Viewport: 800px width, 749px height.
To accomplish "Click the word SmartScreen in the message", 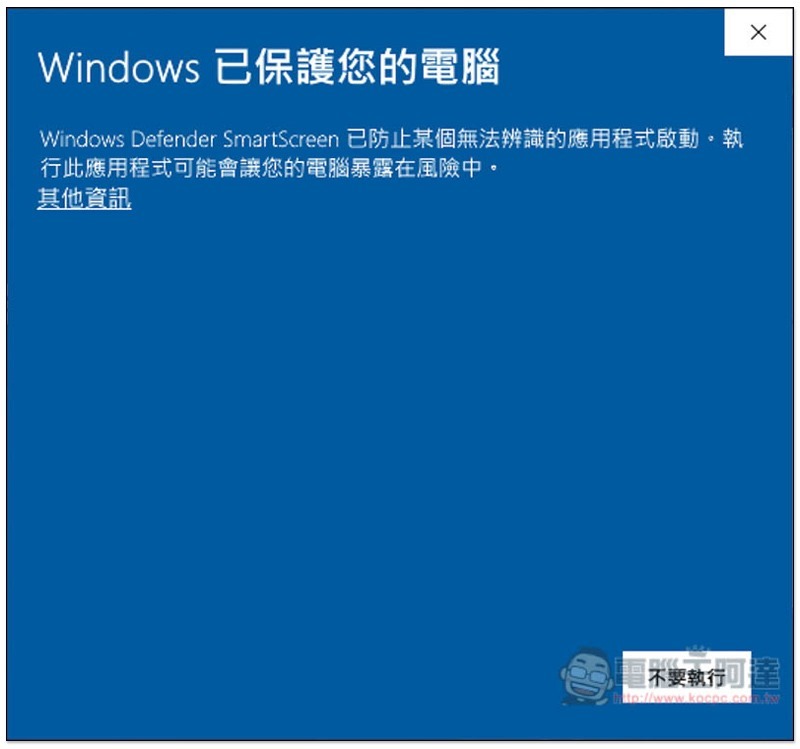I will (x=281, y=139).
